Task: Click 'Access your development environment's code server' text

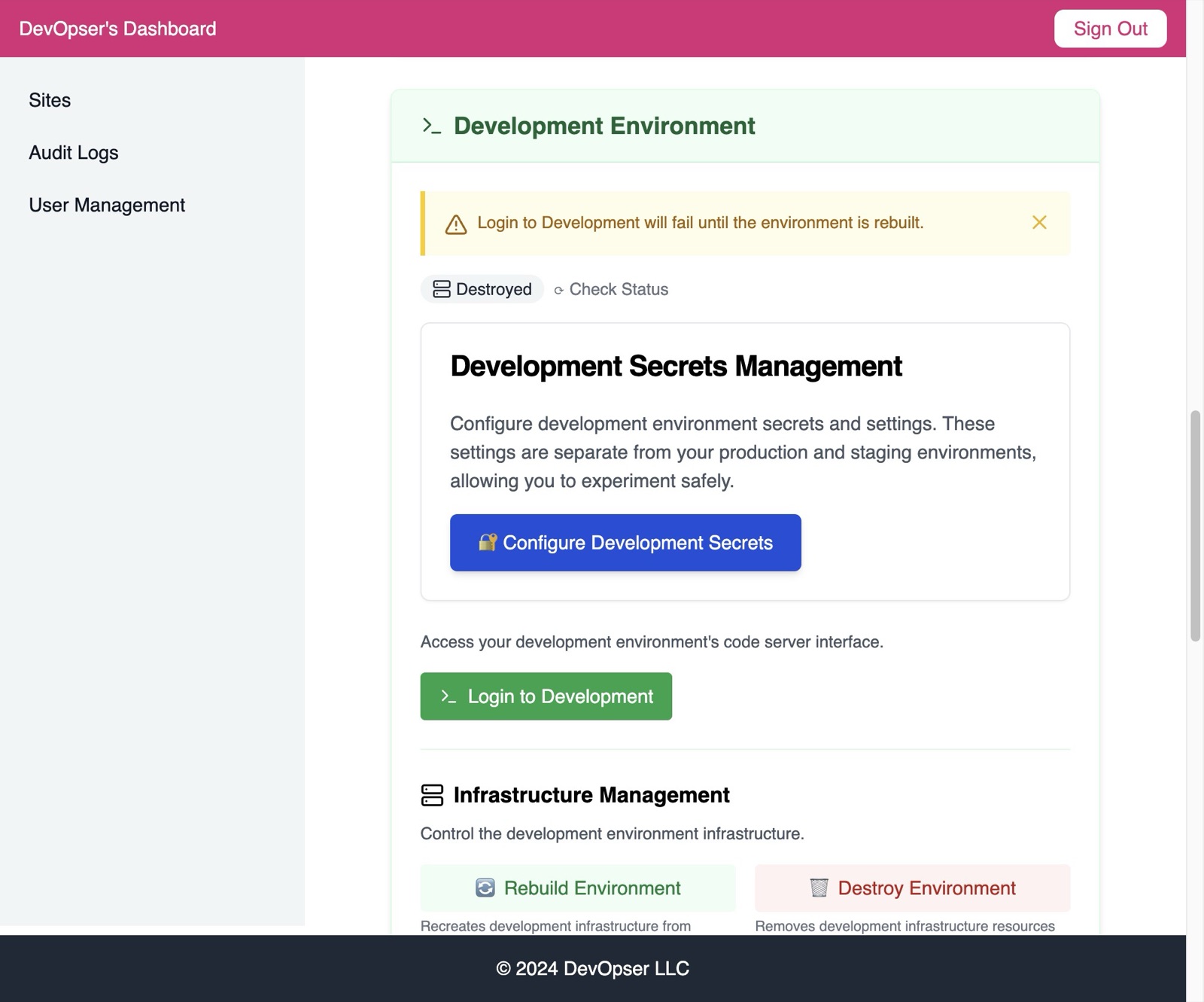Action: [652, 642]
